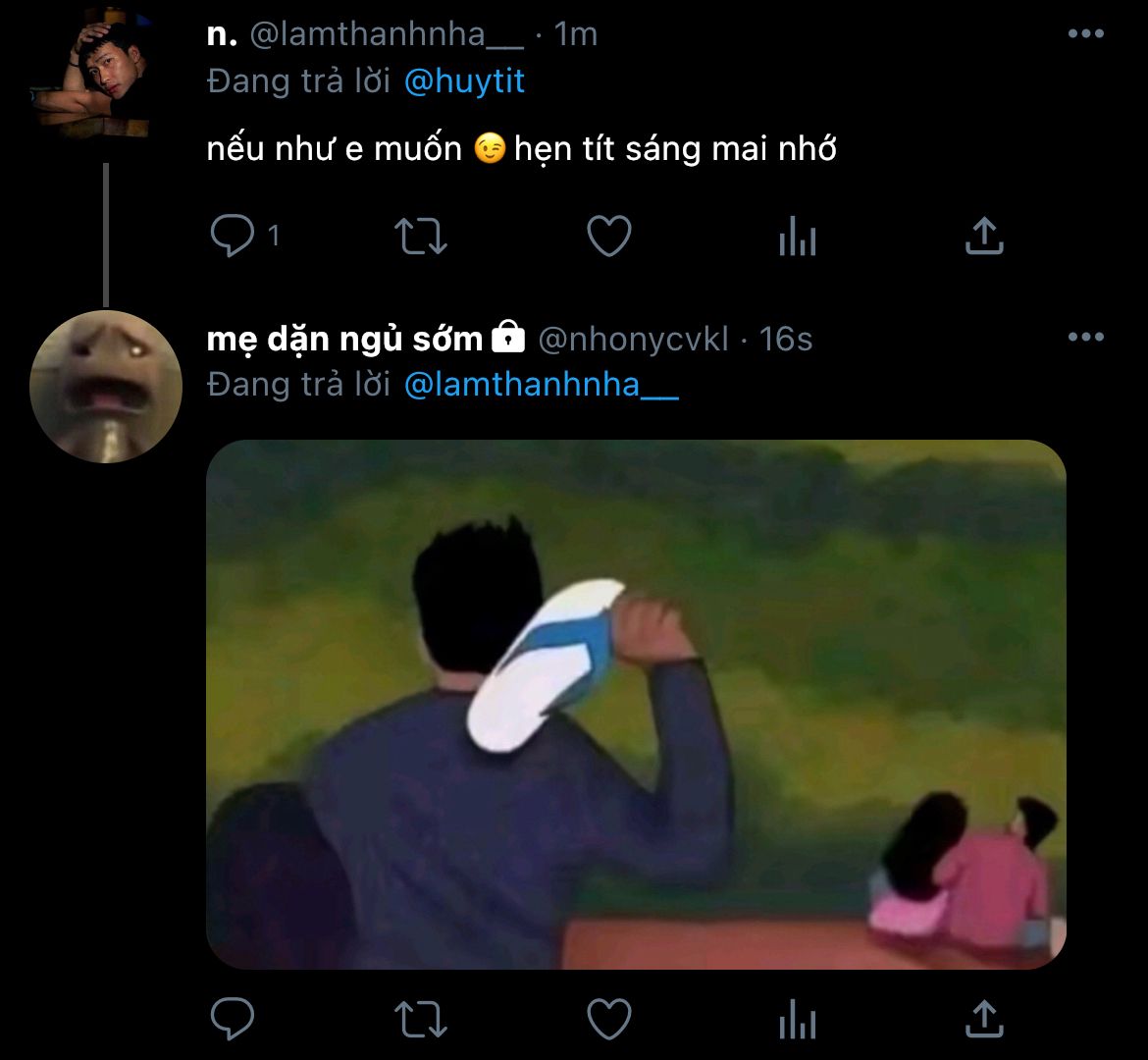
Task: Like the slipper meme tweet
Action: tap(608, 1020)
